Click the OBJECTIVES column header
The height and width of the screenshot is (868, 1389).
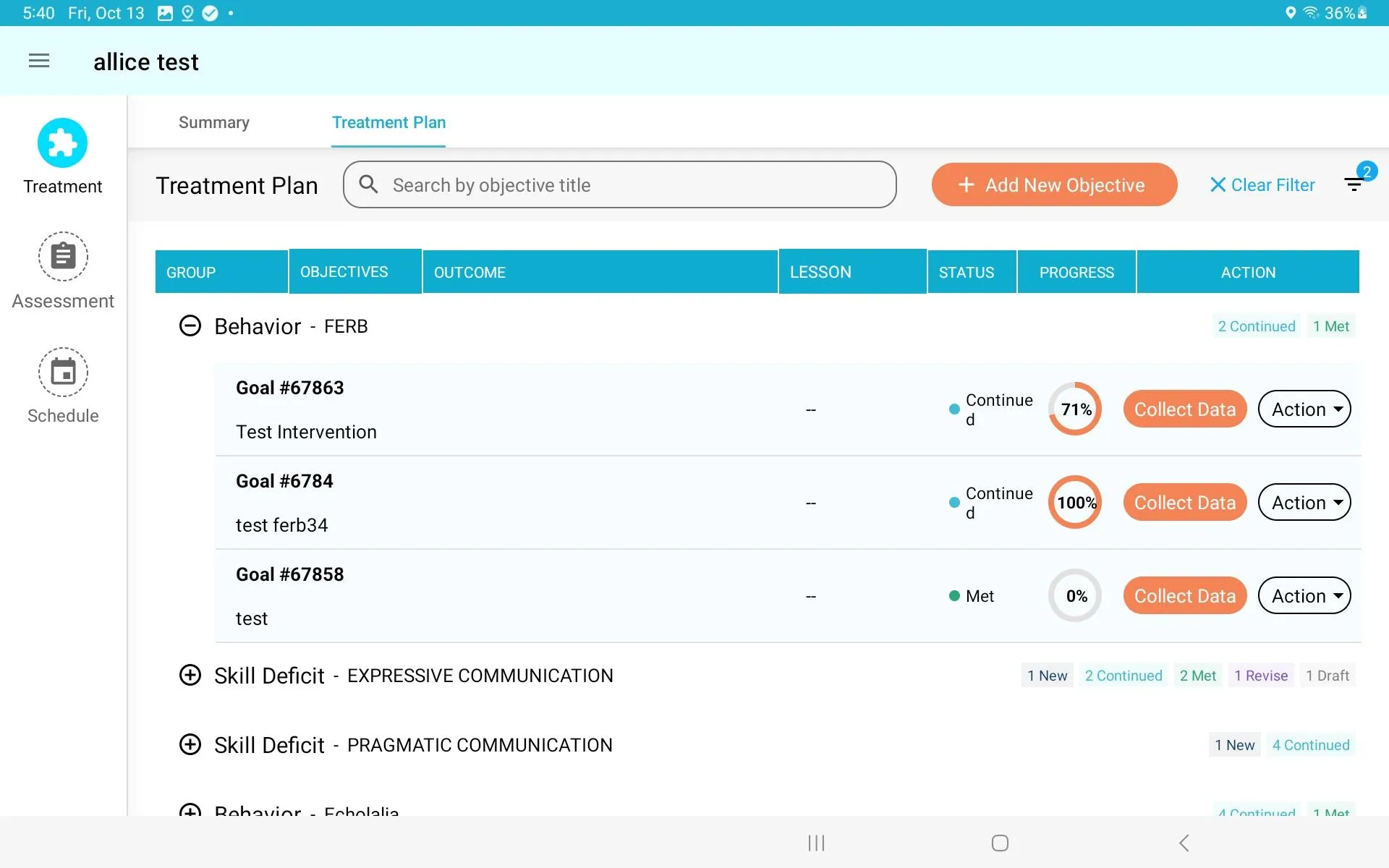(355, 272)
